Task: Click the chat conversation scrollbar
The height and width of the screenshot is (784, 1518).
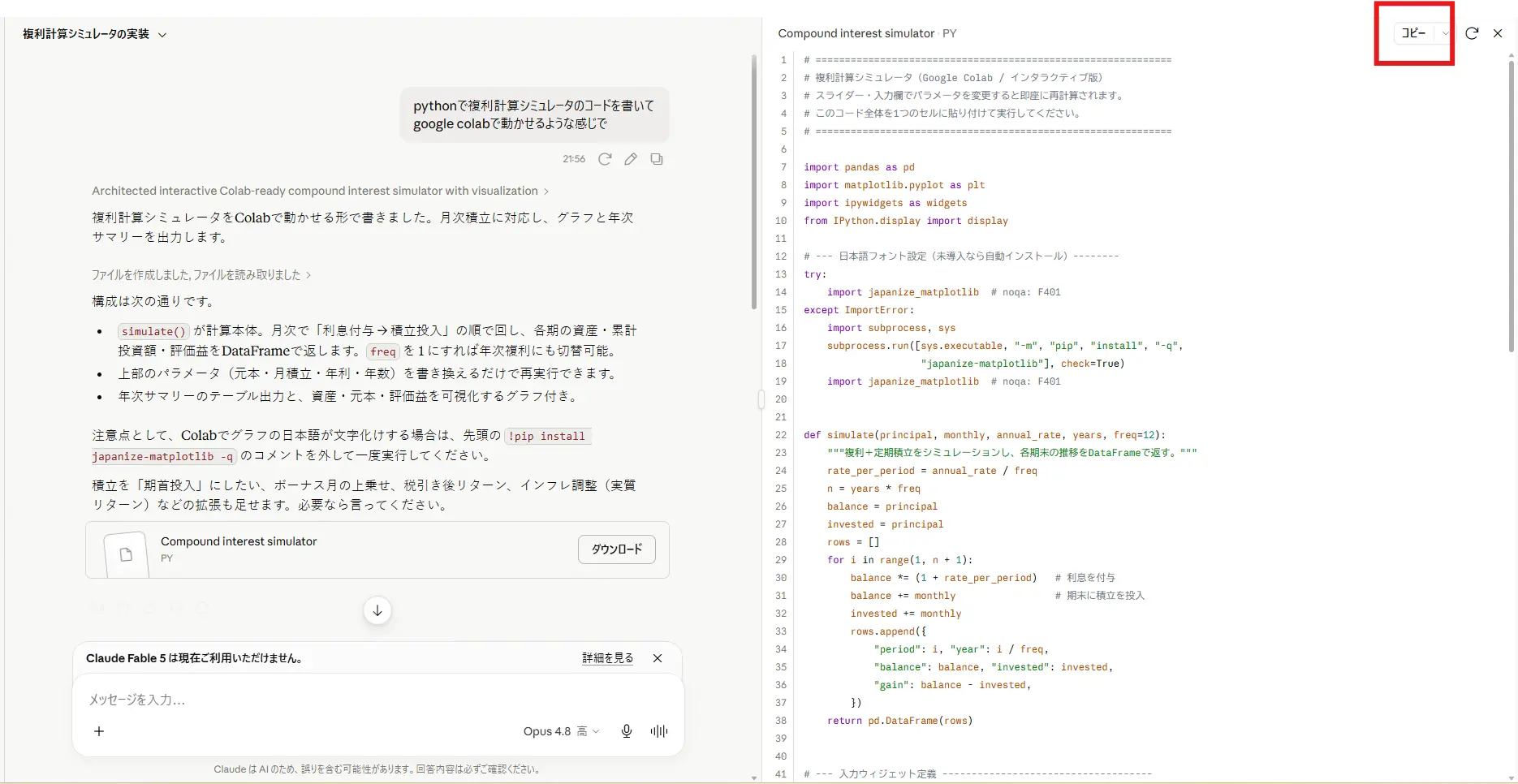Action: click(x=754, y=183)
